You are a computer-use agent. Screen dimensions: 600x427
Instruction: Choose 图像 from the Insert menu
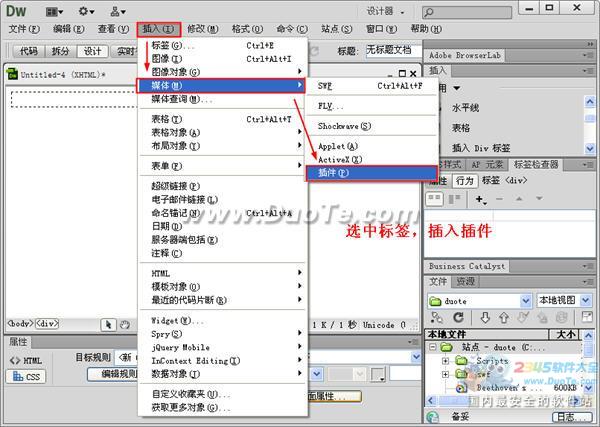click(x=222, y=59)
